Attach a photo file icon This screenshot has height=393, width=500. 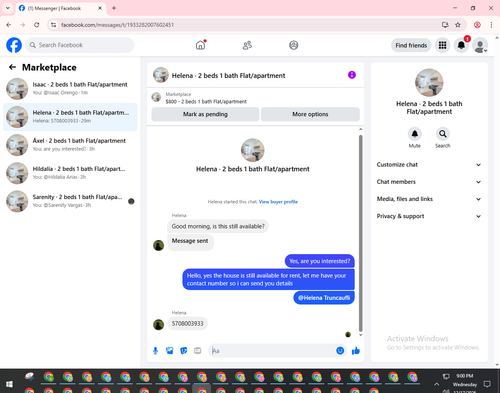[170, 351]
